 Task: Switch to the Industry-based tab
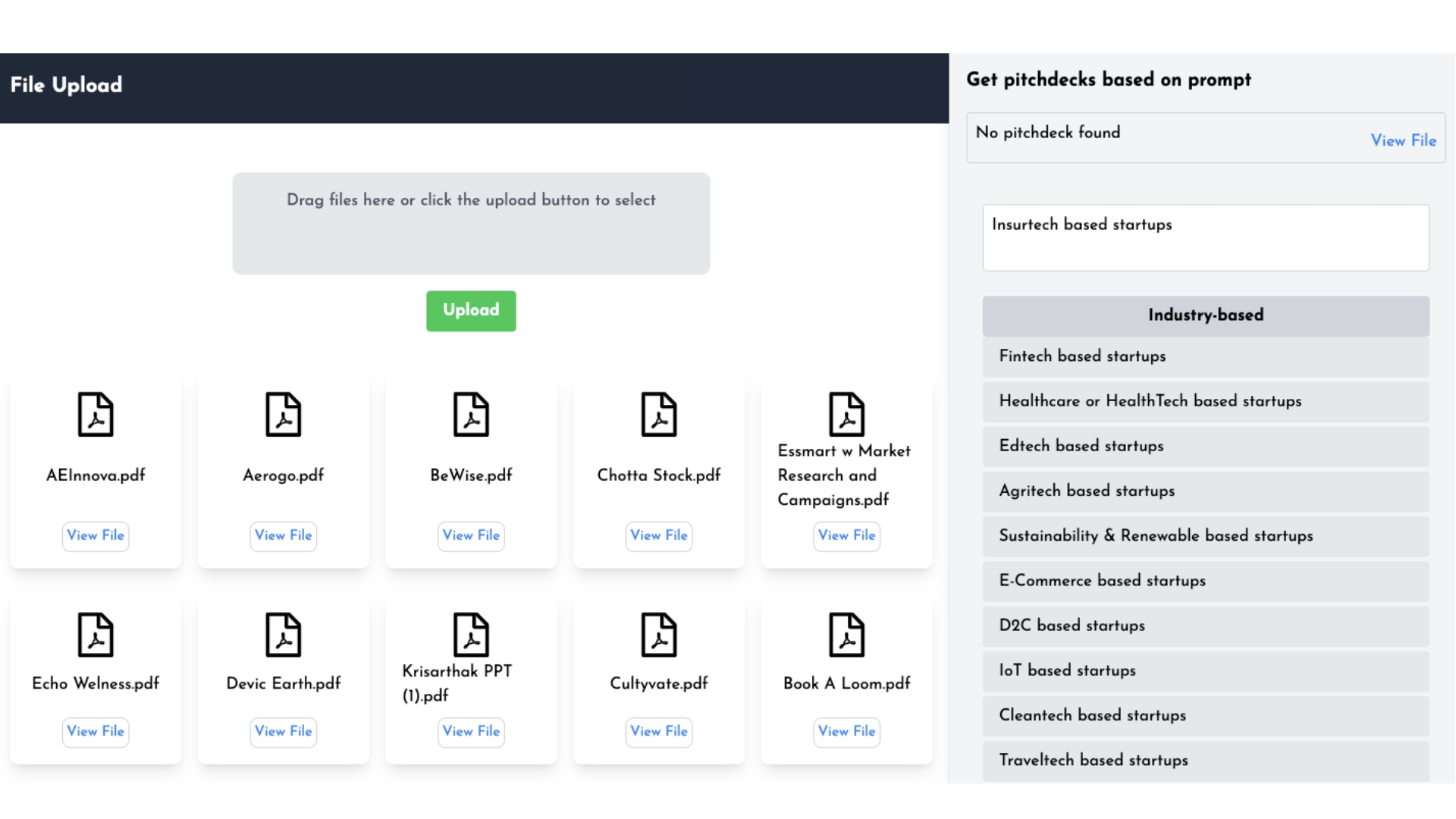pos(1205,315)
